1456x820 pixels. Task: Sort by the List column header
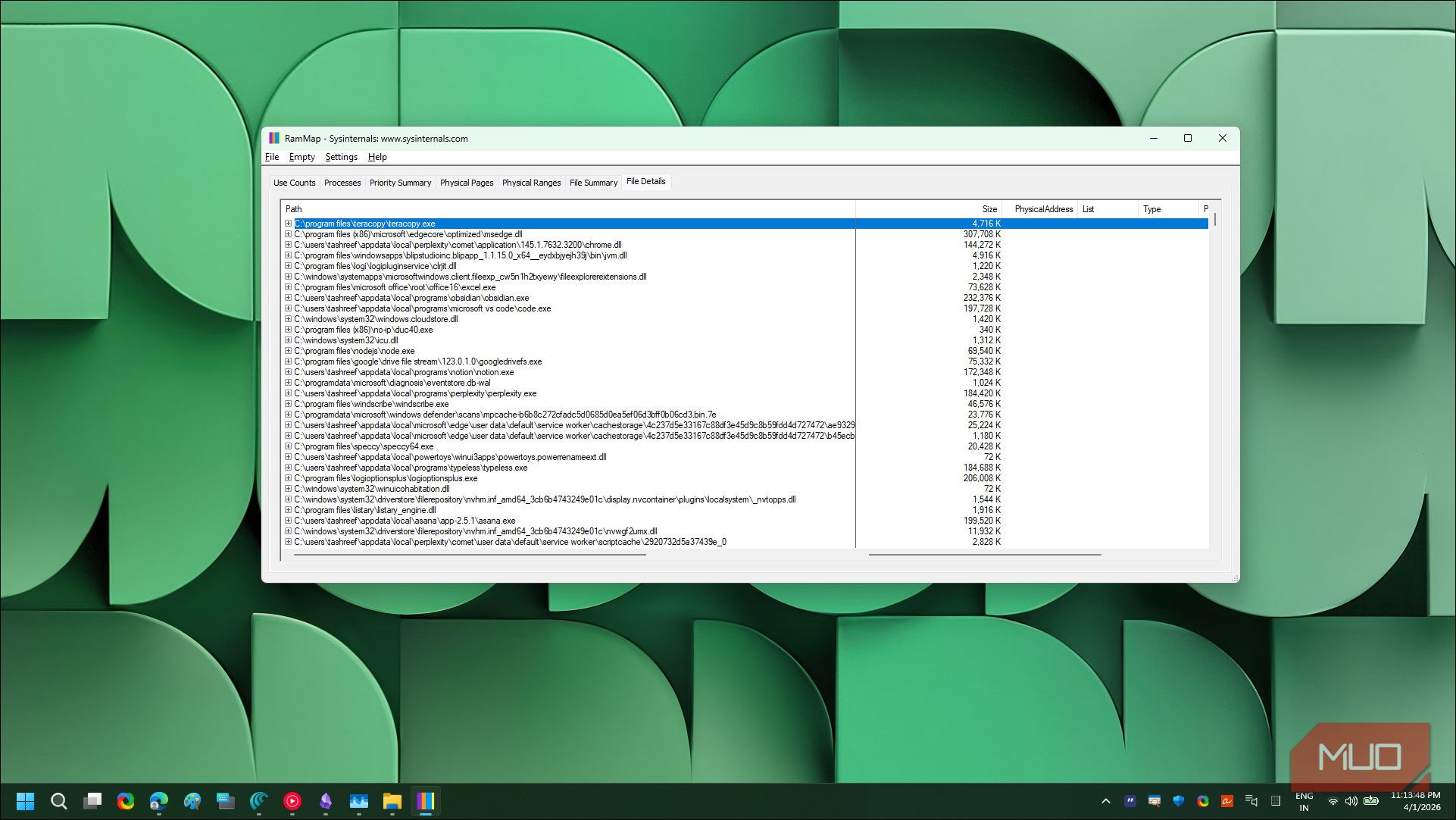[x=1108, y=209]
